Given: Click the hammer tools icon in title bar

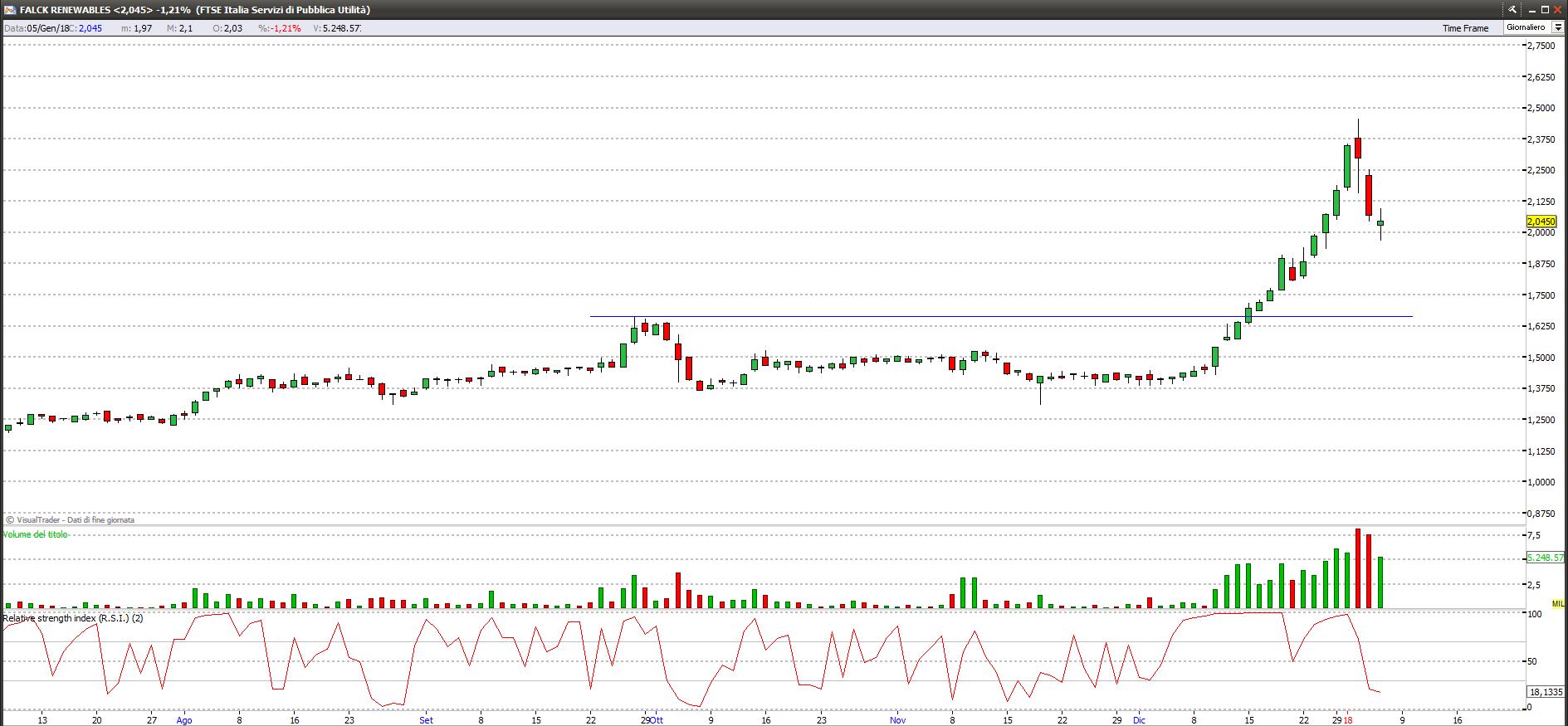Looking at the screenshot, I should (x=1512, y=9).
